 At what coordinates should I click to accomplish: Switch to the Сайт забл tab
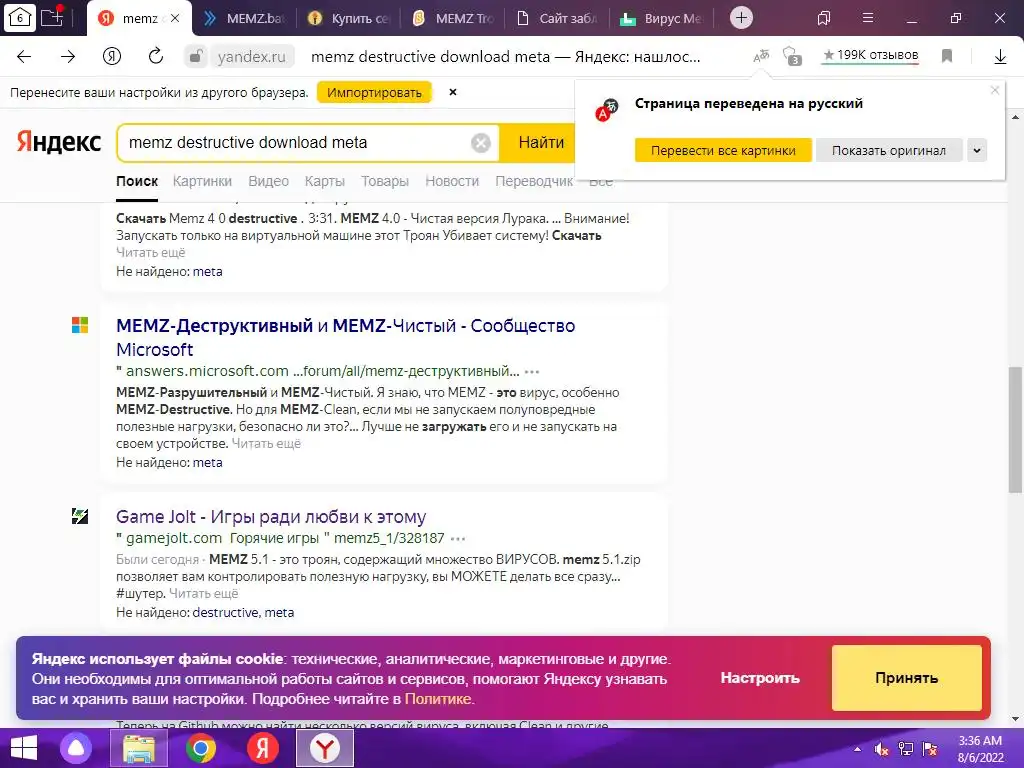(x=557, y=18)
